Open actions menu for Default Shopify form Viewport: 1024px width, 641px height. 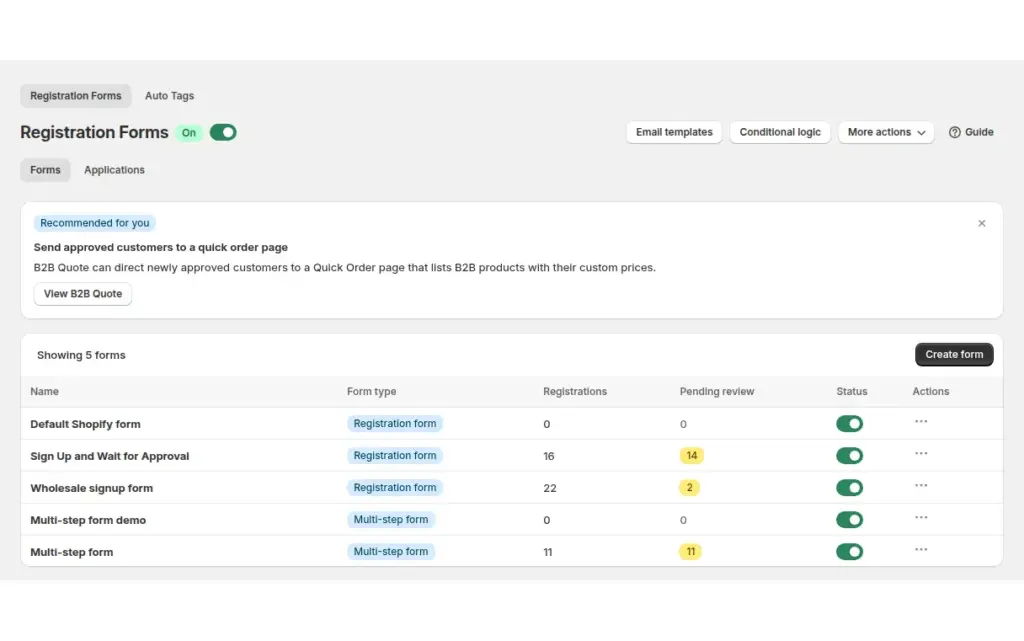[921, 422]
